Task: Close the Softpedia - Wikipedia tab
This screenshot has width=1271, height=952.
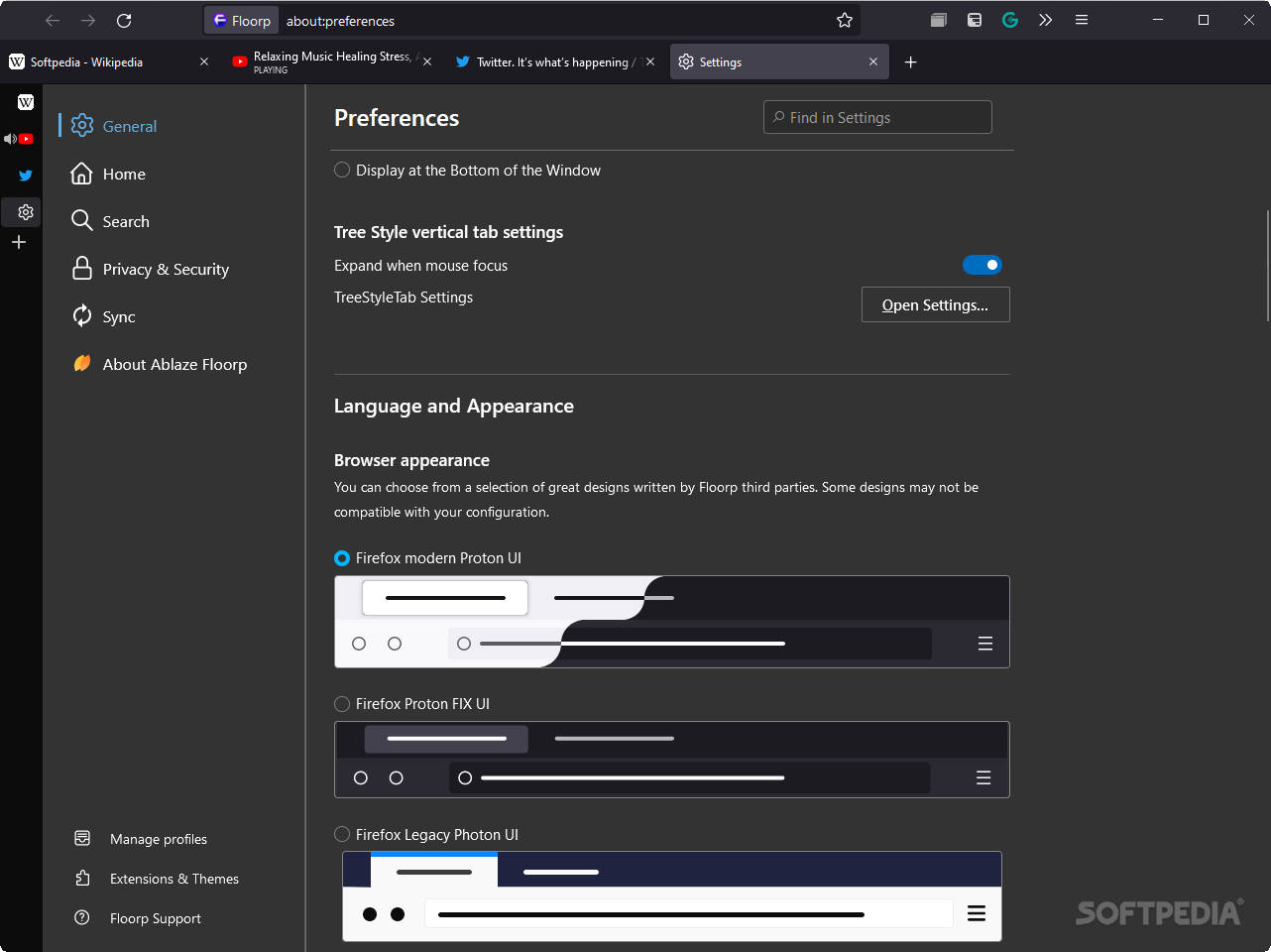Action: coord(204,61)
